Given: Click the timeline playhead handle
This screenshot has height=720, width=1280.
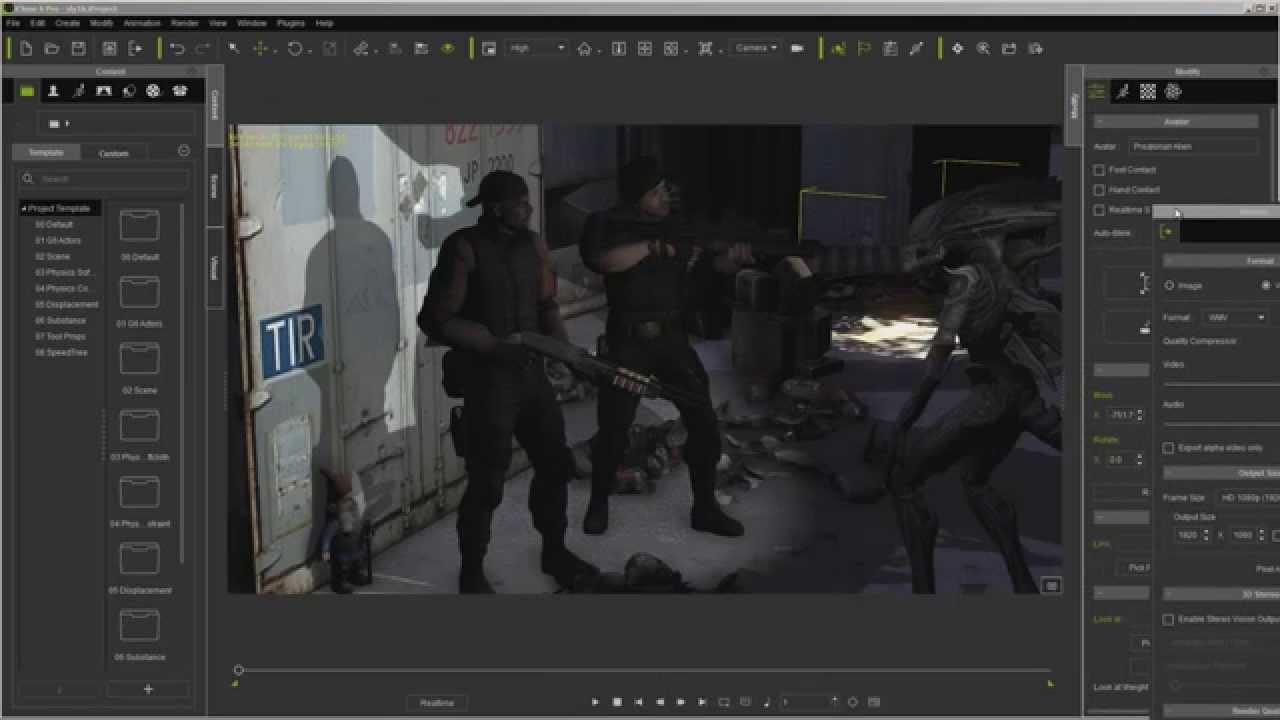Looking at the screenshot, I should pos(238,670).
